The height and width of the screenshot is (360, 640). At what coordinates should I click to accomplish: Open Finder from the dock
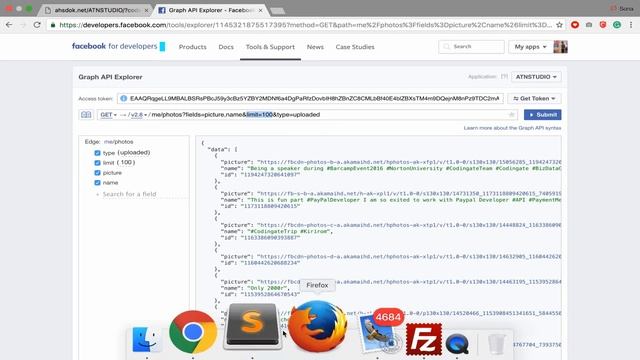click(x=147, y=340)
